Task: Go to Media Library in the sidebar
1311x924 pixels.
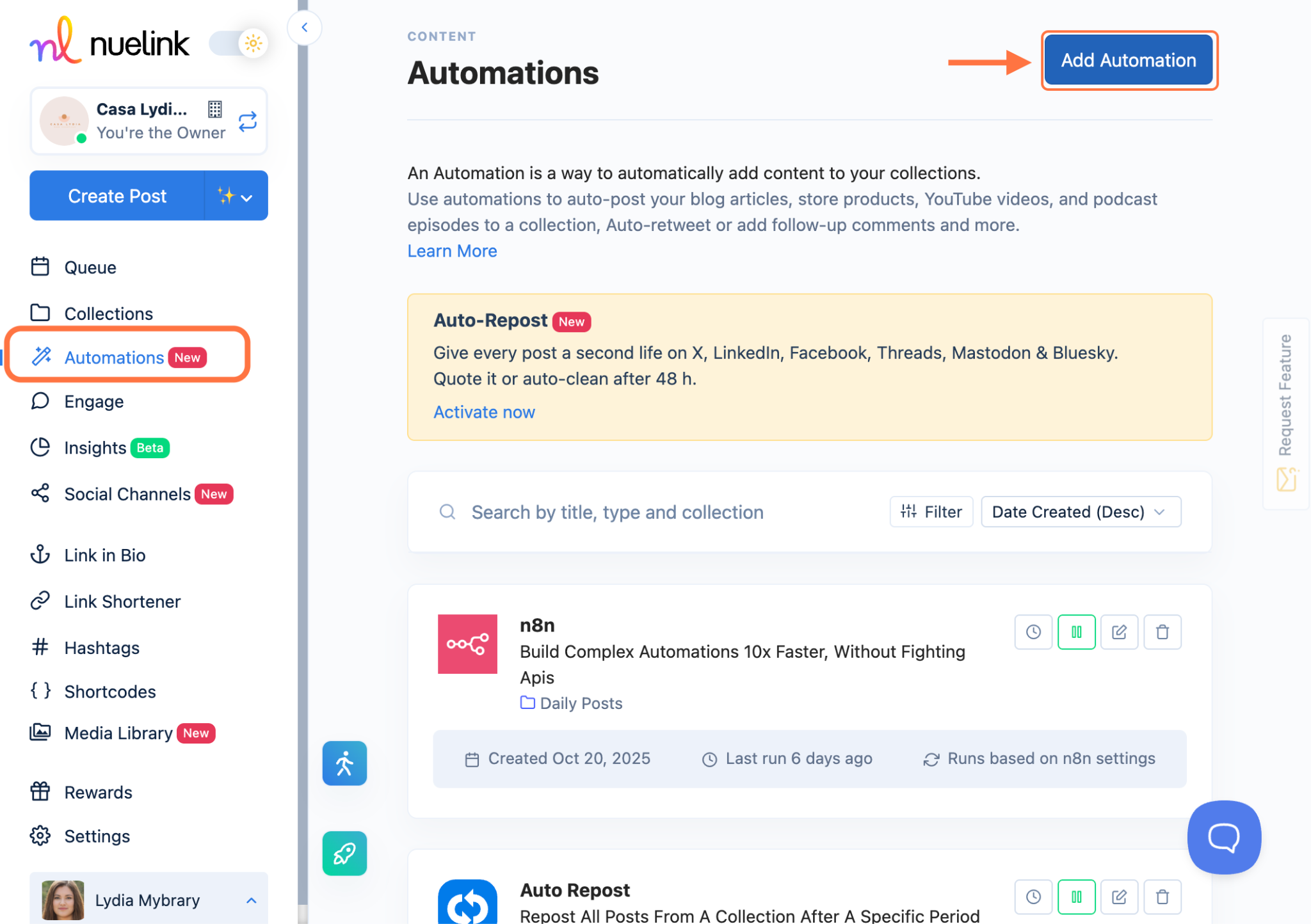Action: point(118,733)
